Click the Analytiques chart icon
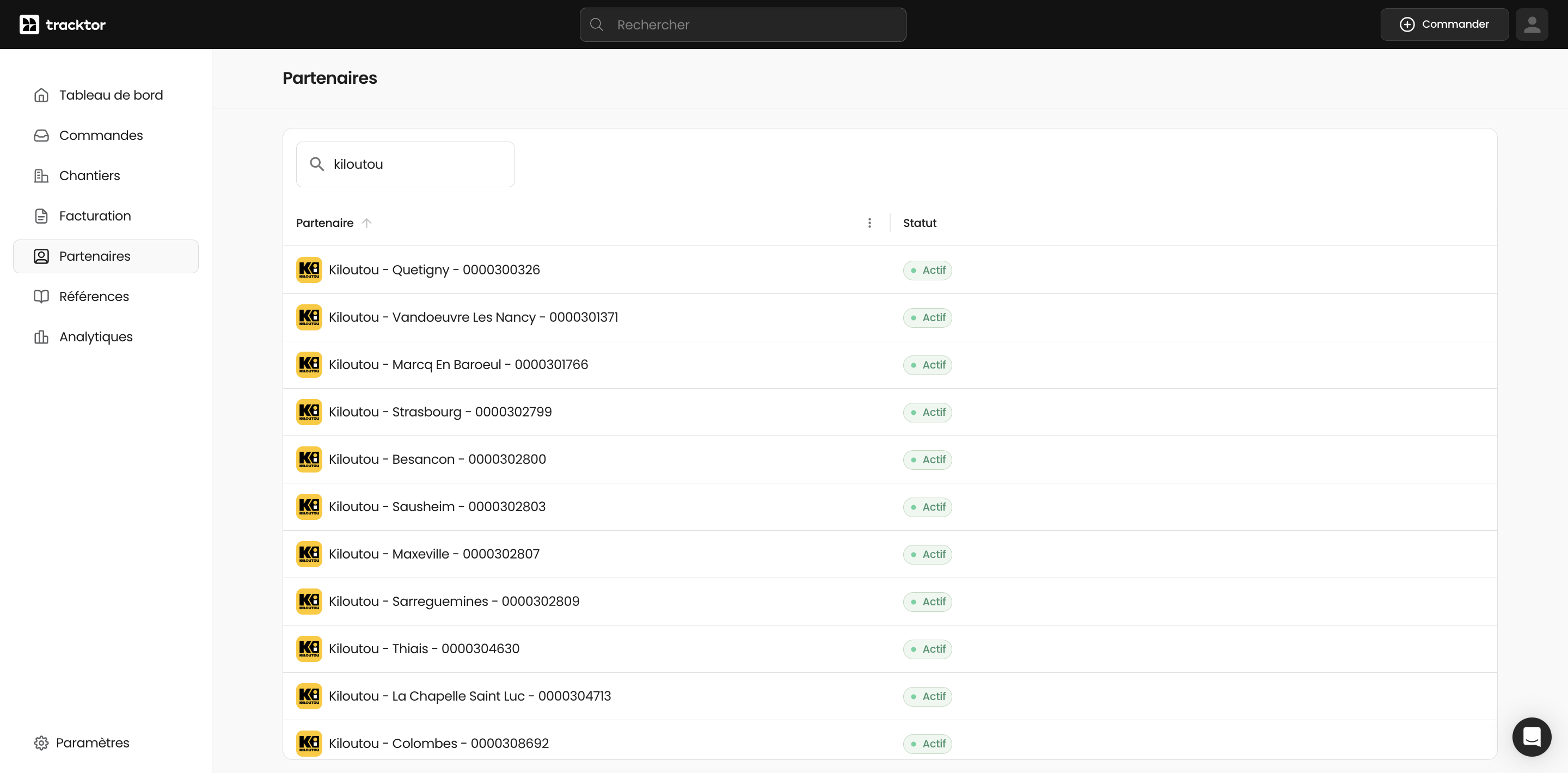 (x=41, y=336)
